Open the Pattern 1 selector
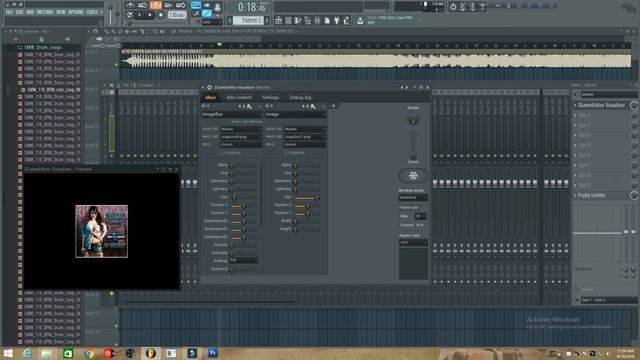 pos(249,20)
